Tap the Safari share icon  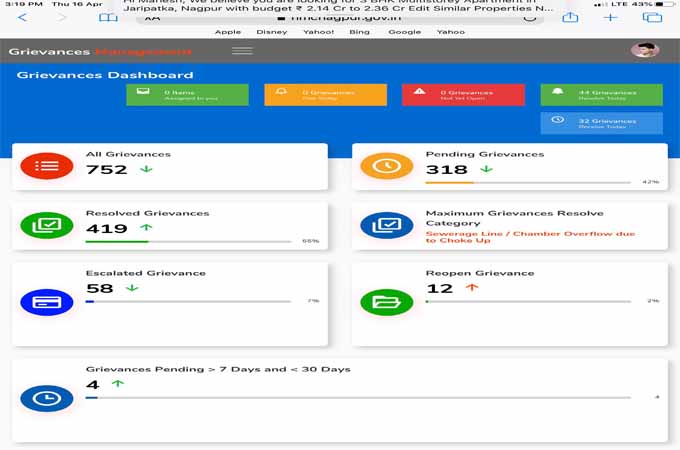click(570, 18)
